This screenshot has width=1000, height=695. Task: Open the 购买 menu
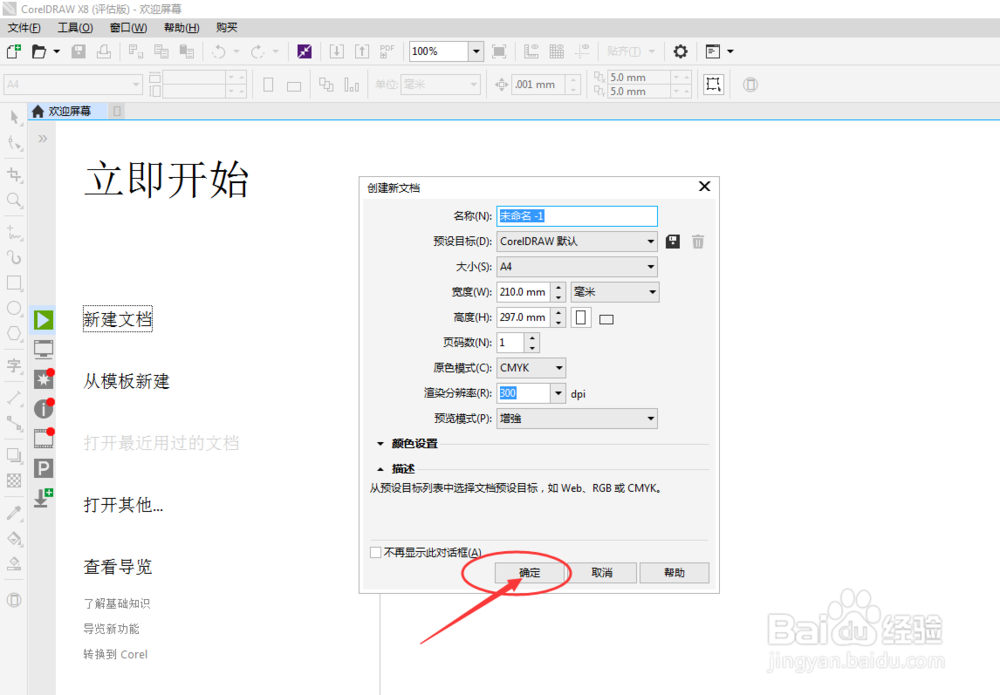[x=226, y=27]
